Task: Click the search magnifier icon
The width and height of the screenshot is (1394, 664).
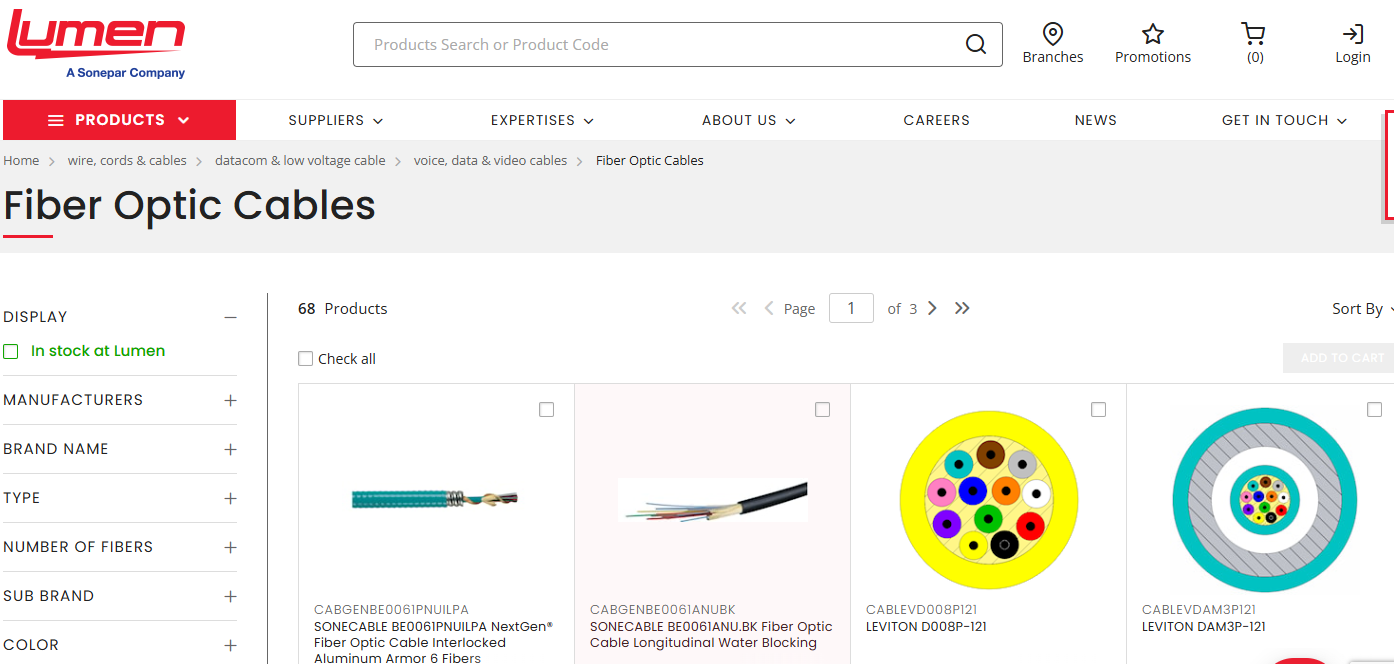Action: (976, 44)
